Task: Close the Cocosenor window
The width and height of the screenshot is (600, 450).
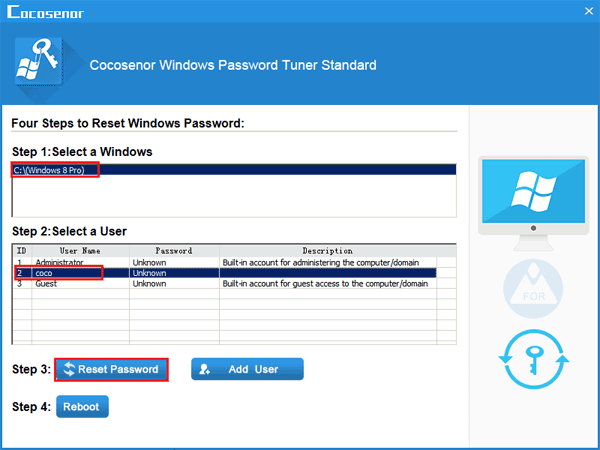Action: (x=589, y=11)
